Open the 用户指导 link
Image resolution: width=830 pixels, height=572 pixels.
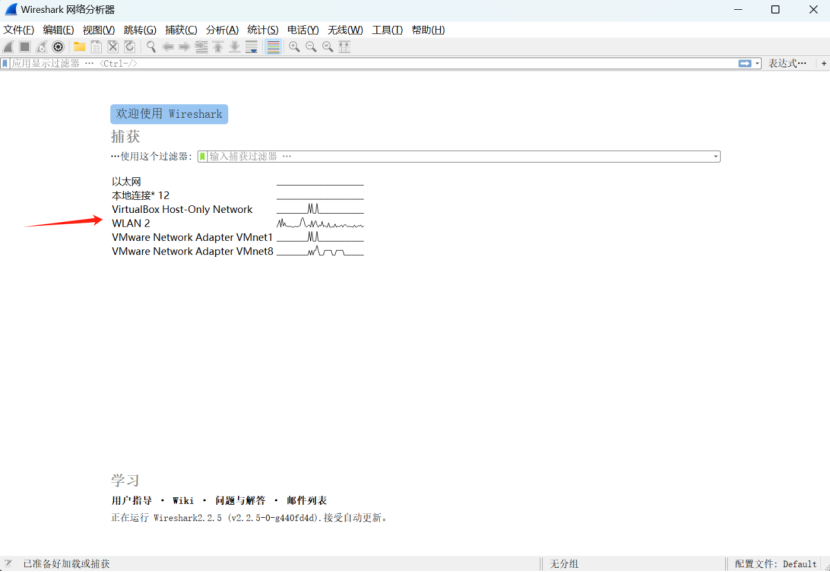(131, 501)
